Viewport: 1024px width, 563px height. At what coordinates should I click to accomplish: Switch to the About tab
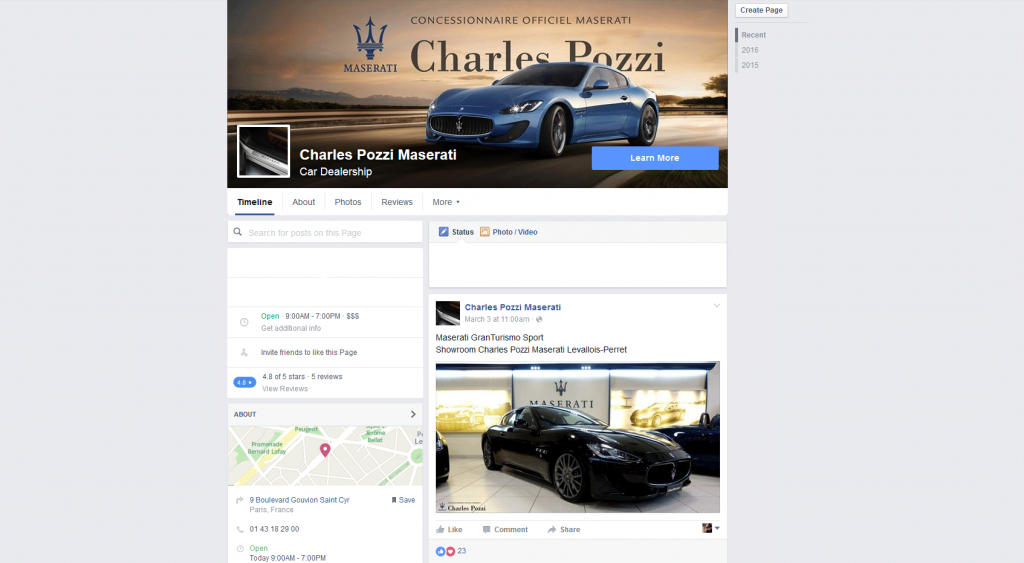[x=303, y=202]
